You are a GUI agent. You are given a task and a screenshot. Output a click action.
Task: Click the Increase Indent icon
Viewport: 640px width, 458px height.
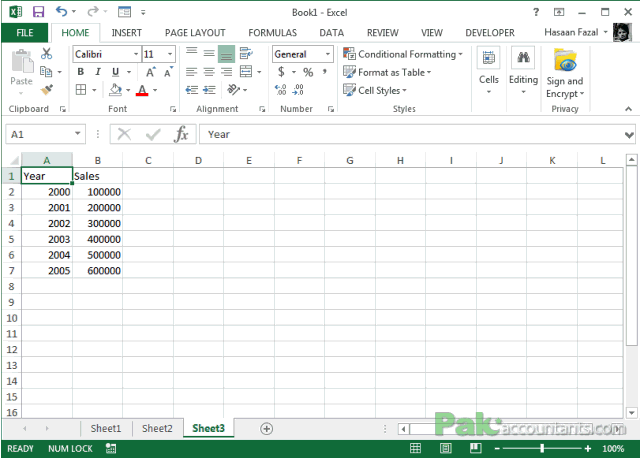click(209, 90)
